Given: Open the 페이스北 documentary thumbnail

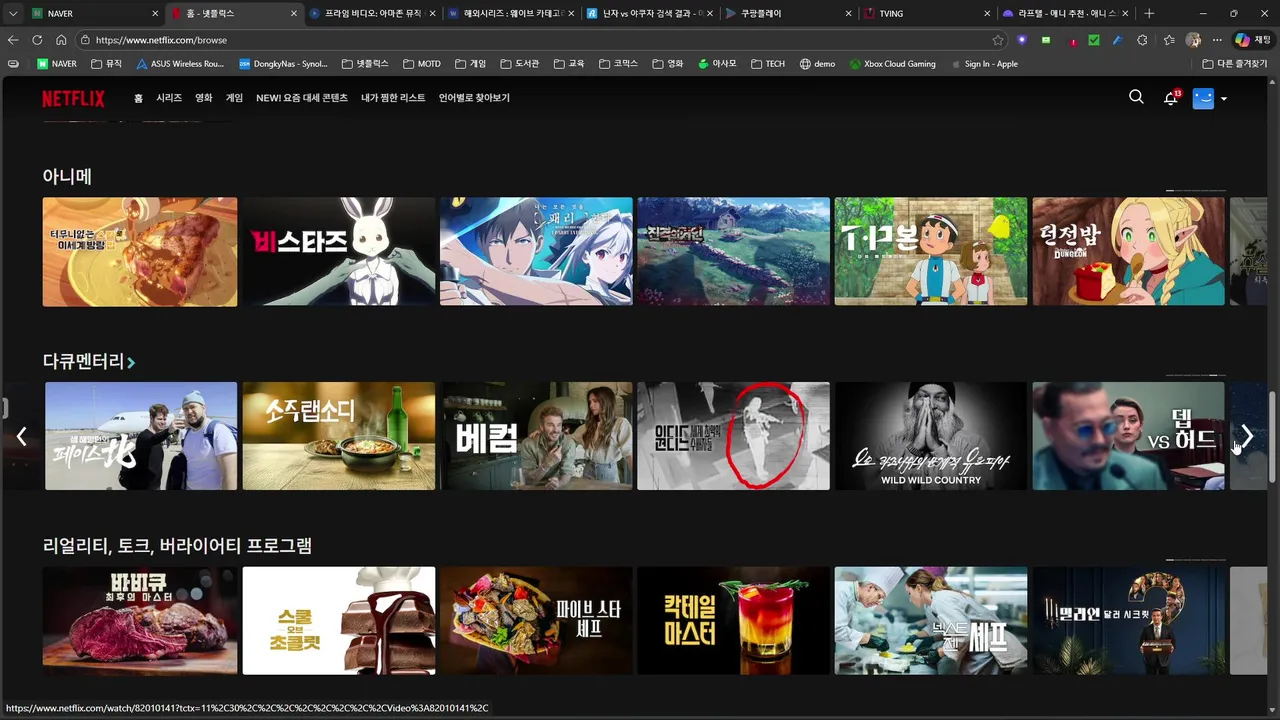Looking at the screenshot, I should pos(141,436).
